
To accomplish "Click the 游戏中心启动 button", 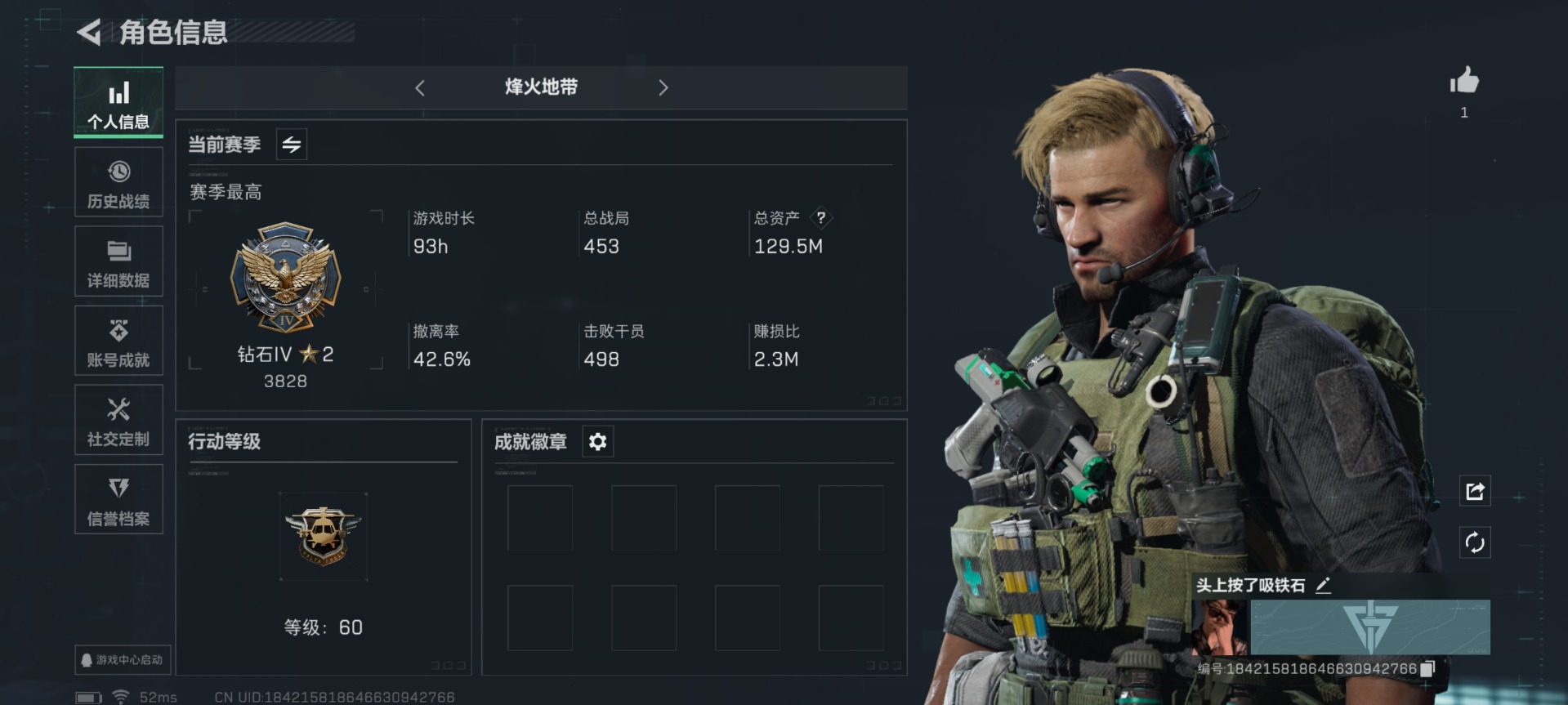I will tap(123, 659).
